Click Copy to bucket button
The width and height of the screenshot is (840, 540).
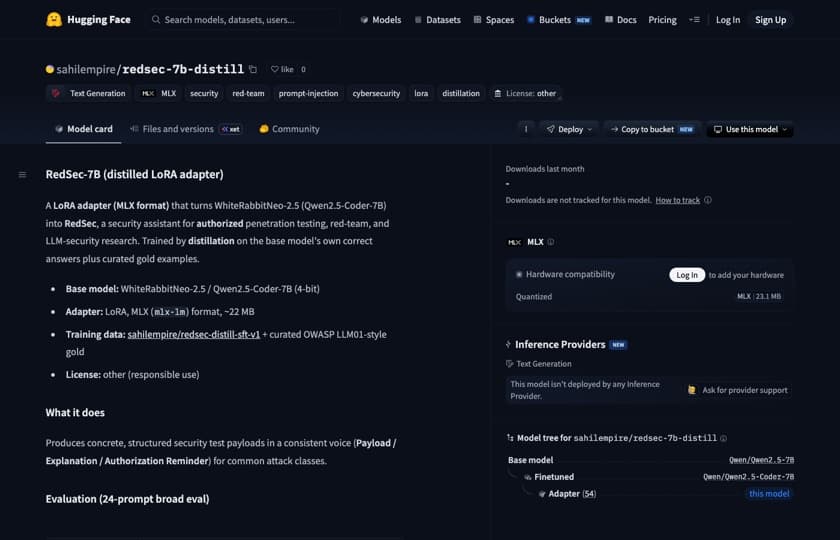[x=652, y=129]
